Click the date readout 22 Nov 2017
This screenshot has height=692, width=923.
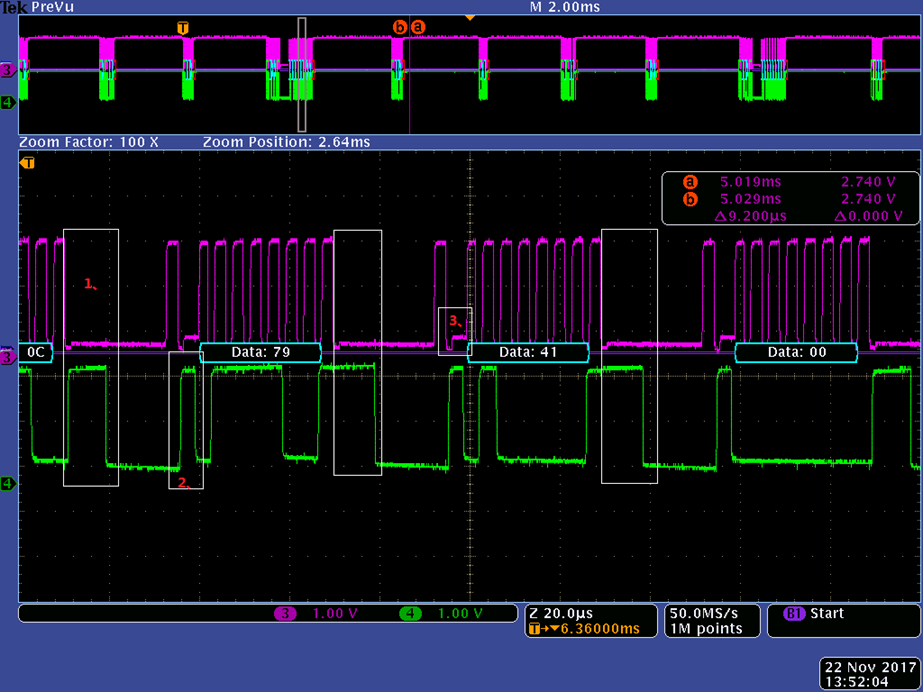(x=871, y=667)
